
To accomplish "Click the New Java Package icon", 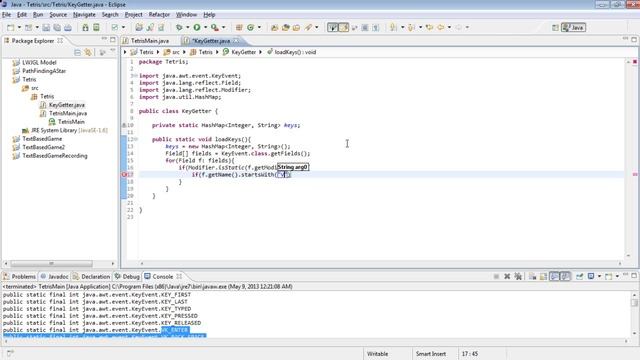I will tap(239, 27).
